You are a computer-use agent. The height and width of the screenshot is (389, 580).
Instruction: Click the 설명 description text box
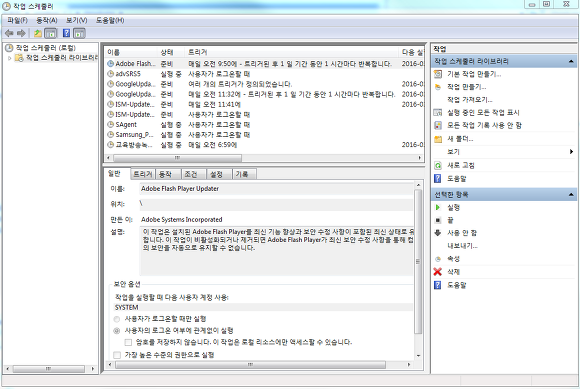276,251
